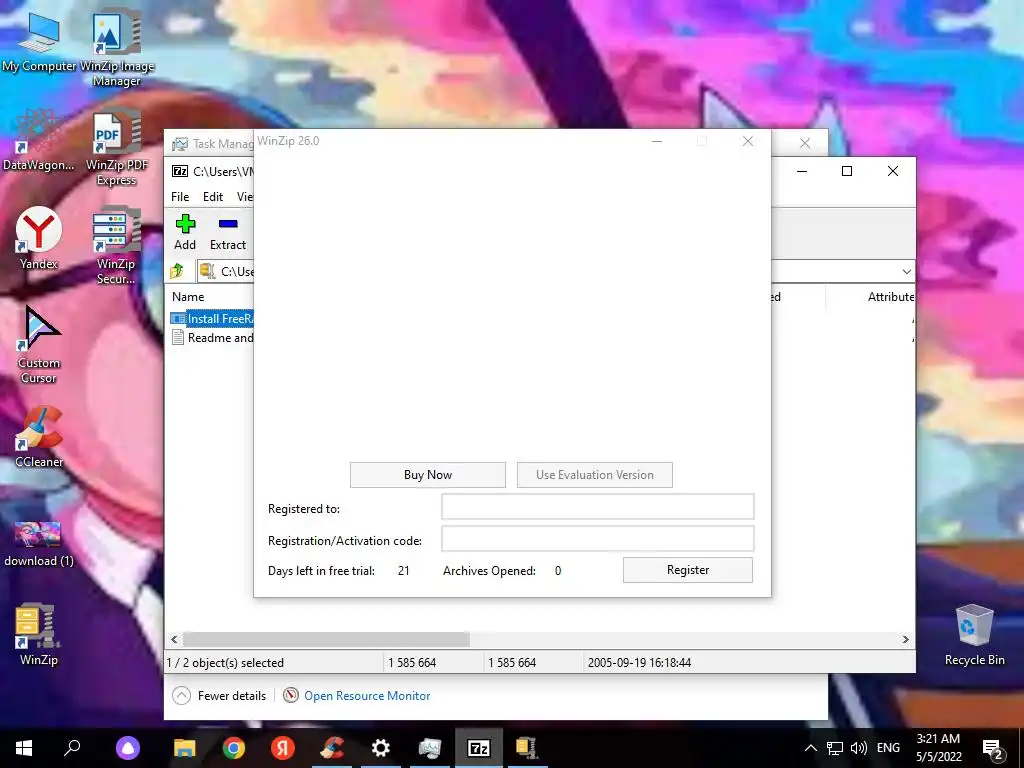Image resolution: width=1024 pixels, height=768 pixels.
Task: Open the purple Alice assistant taskbar icon
Action: point(128,748)
